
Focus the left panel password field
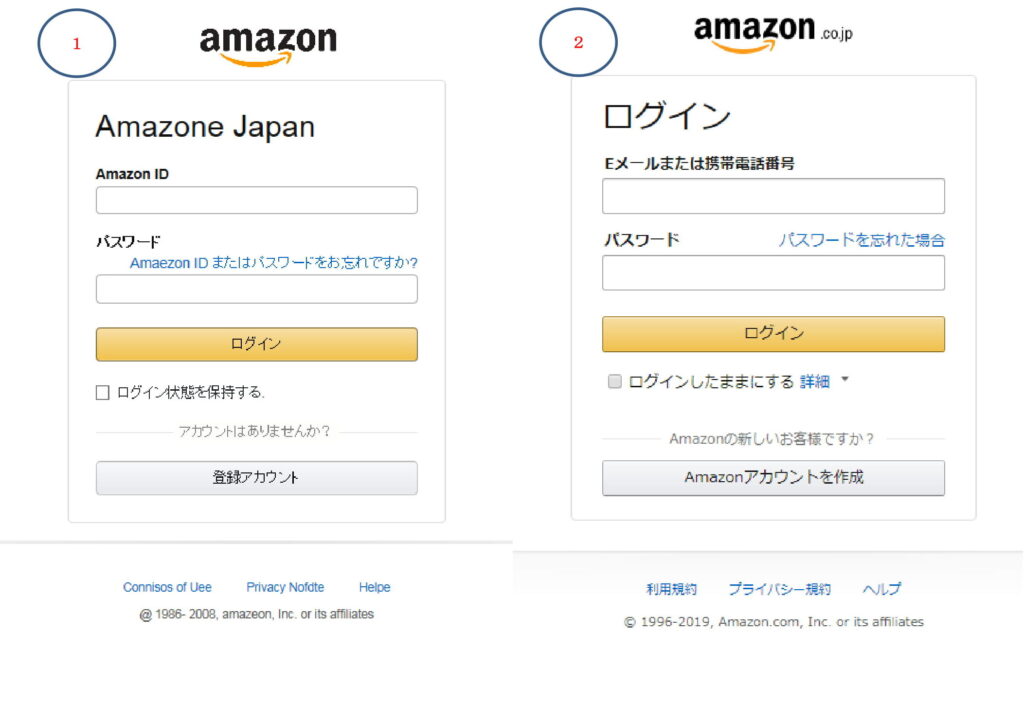pos(256,289)
